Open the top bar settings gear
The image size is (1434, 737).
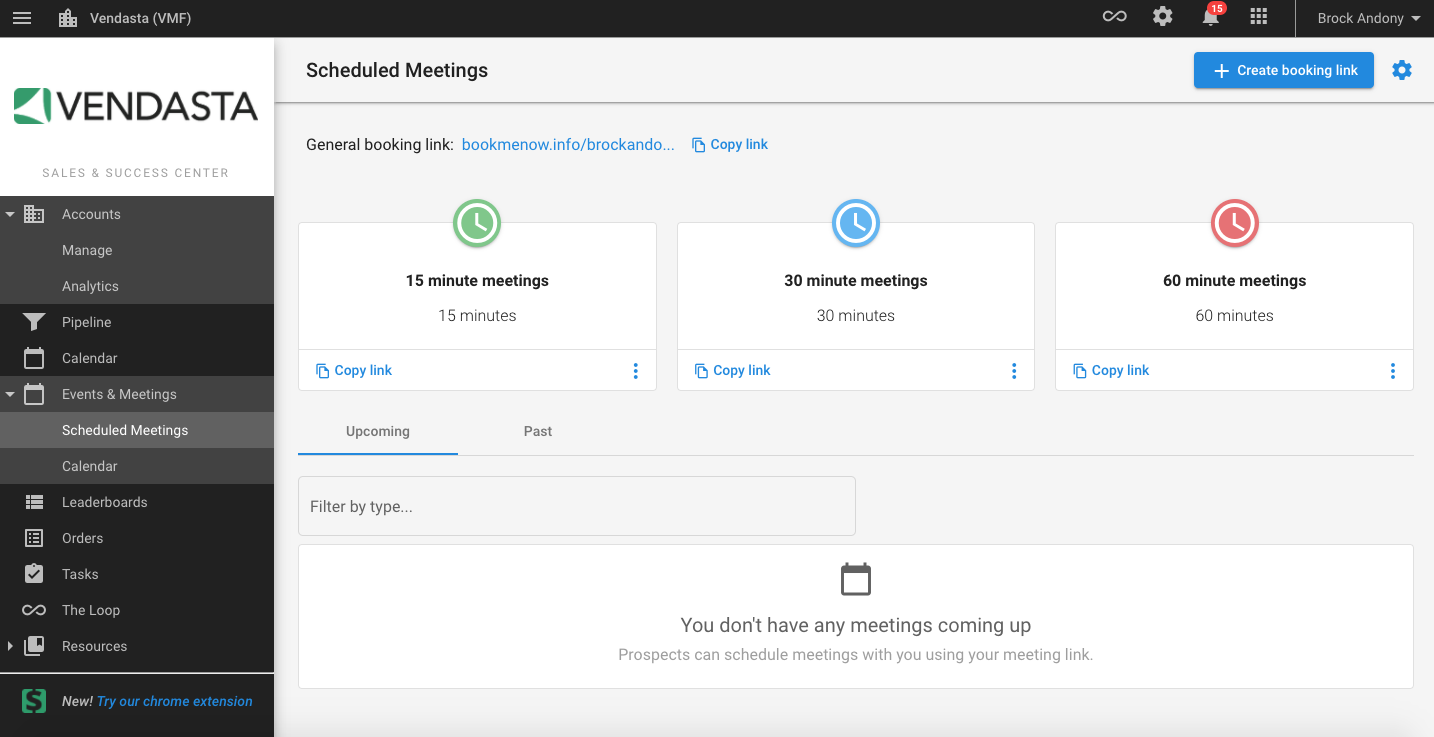(x=1162, y=17)
